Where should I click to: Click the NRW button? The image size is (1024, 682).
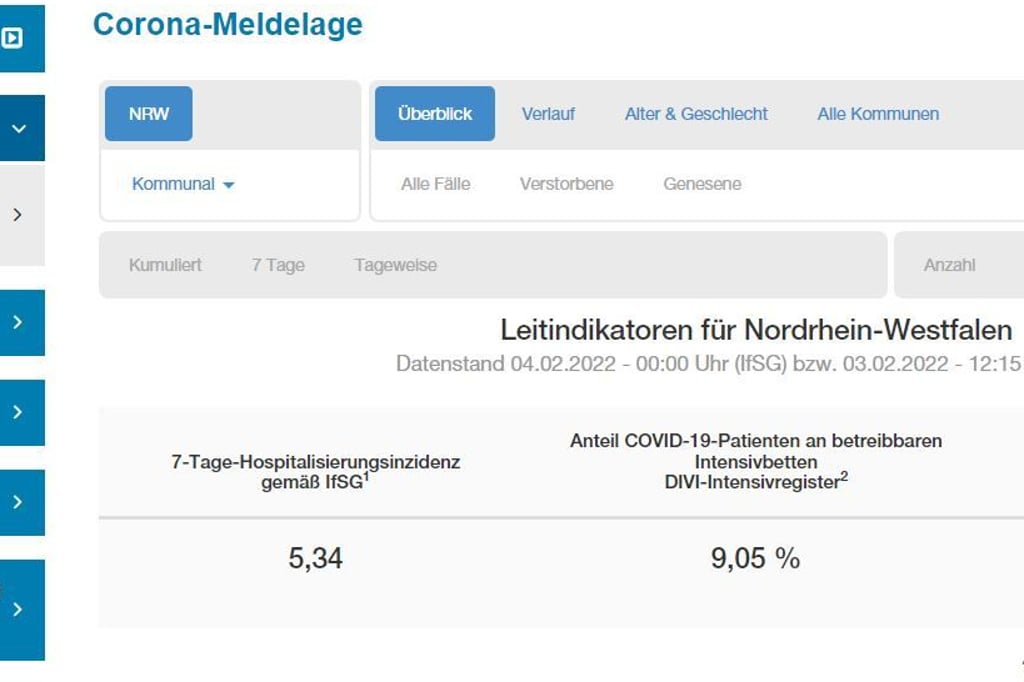148,113
